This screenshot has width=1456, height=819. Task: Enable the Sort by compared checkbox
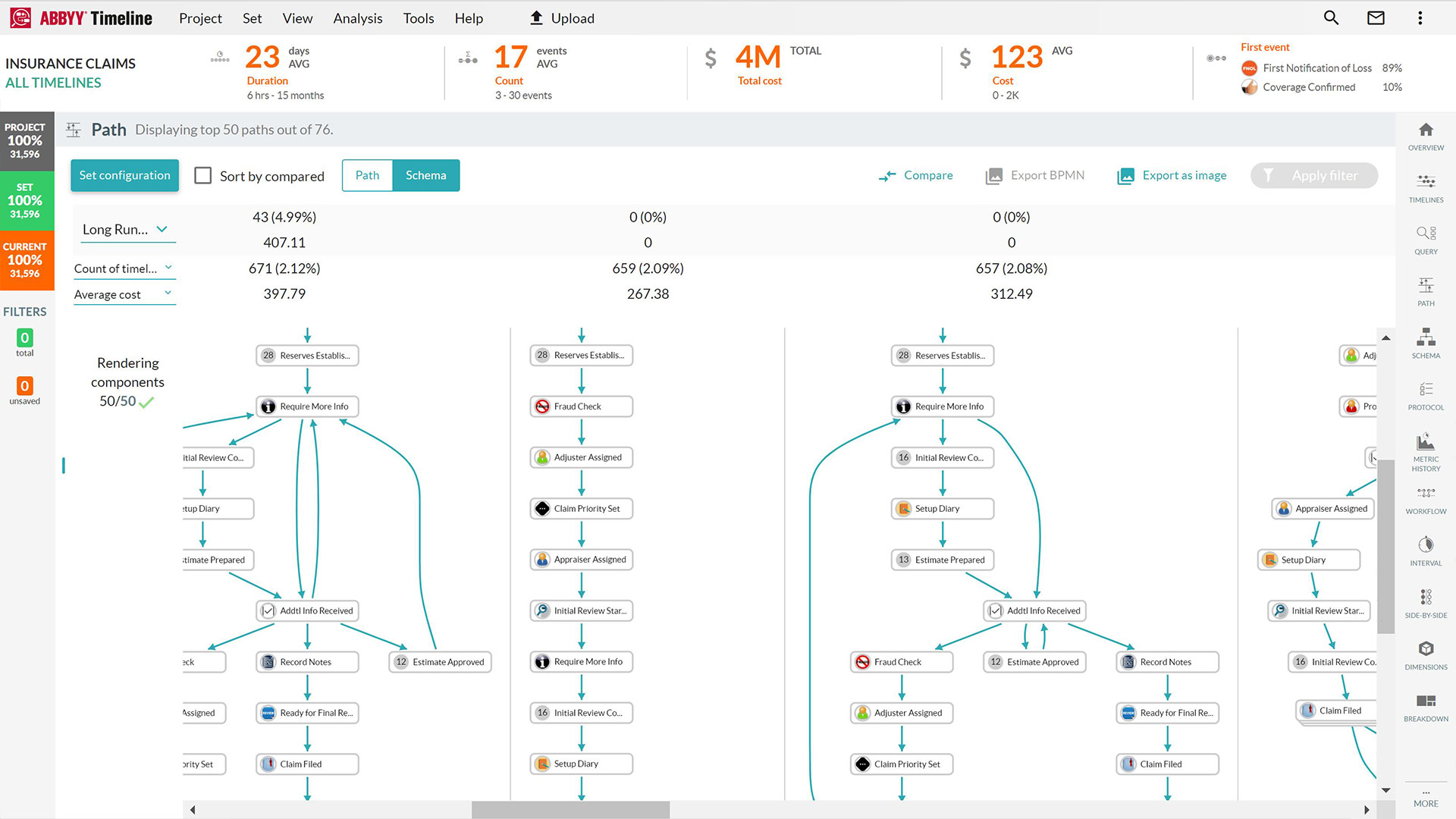(203, 176)
